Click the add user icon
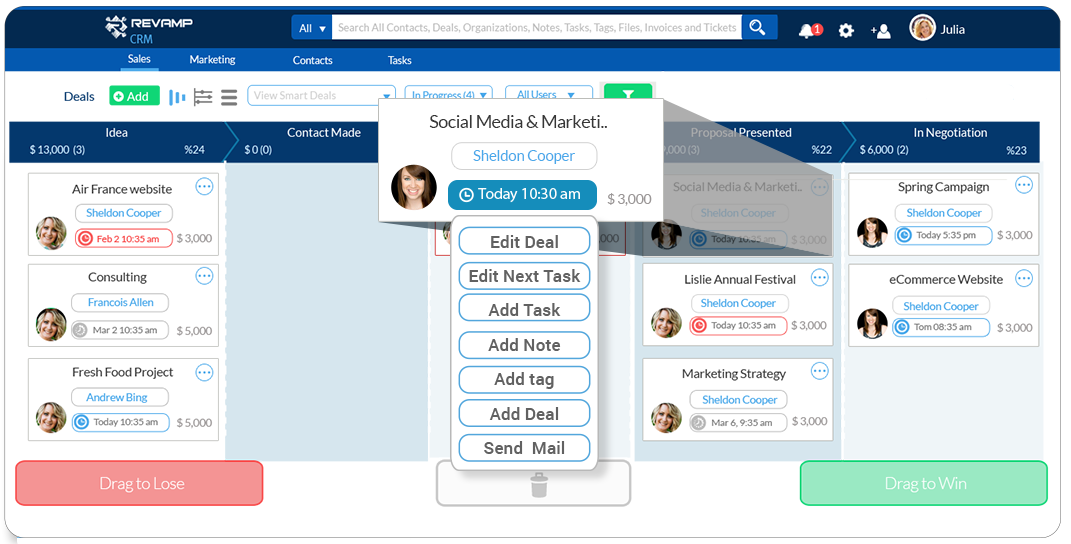Image resolution: width=1071 pixels, height=544 pixels. click(880, 30)
